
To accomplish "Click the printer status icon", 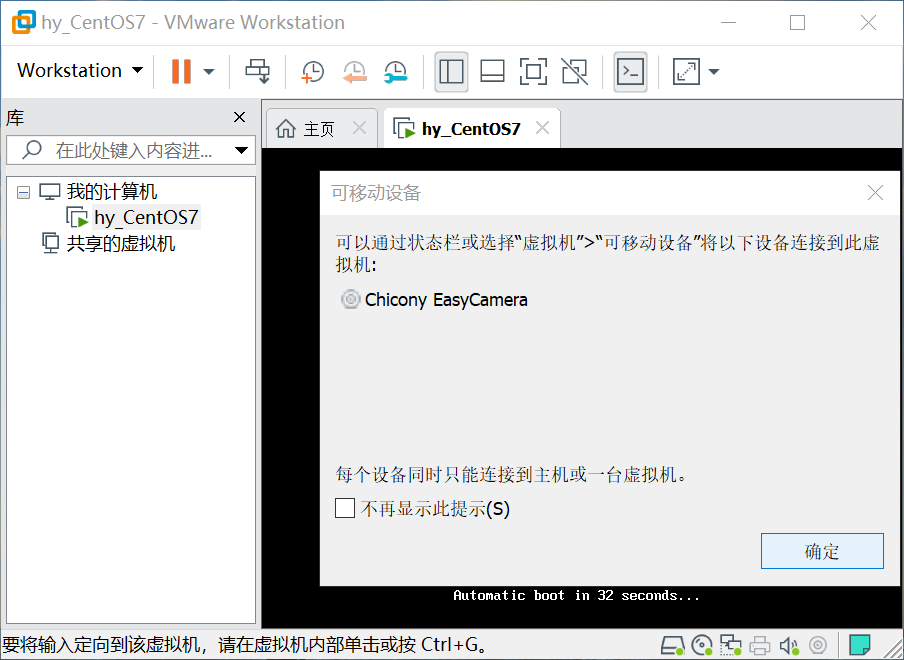I will (x=760, y=645).
